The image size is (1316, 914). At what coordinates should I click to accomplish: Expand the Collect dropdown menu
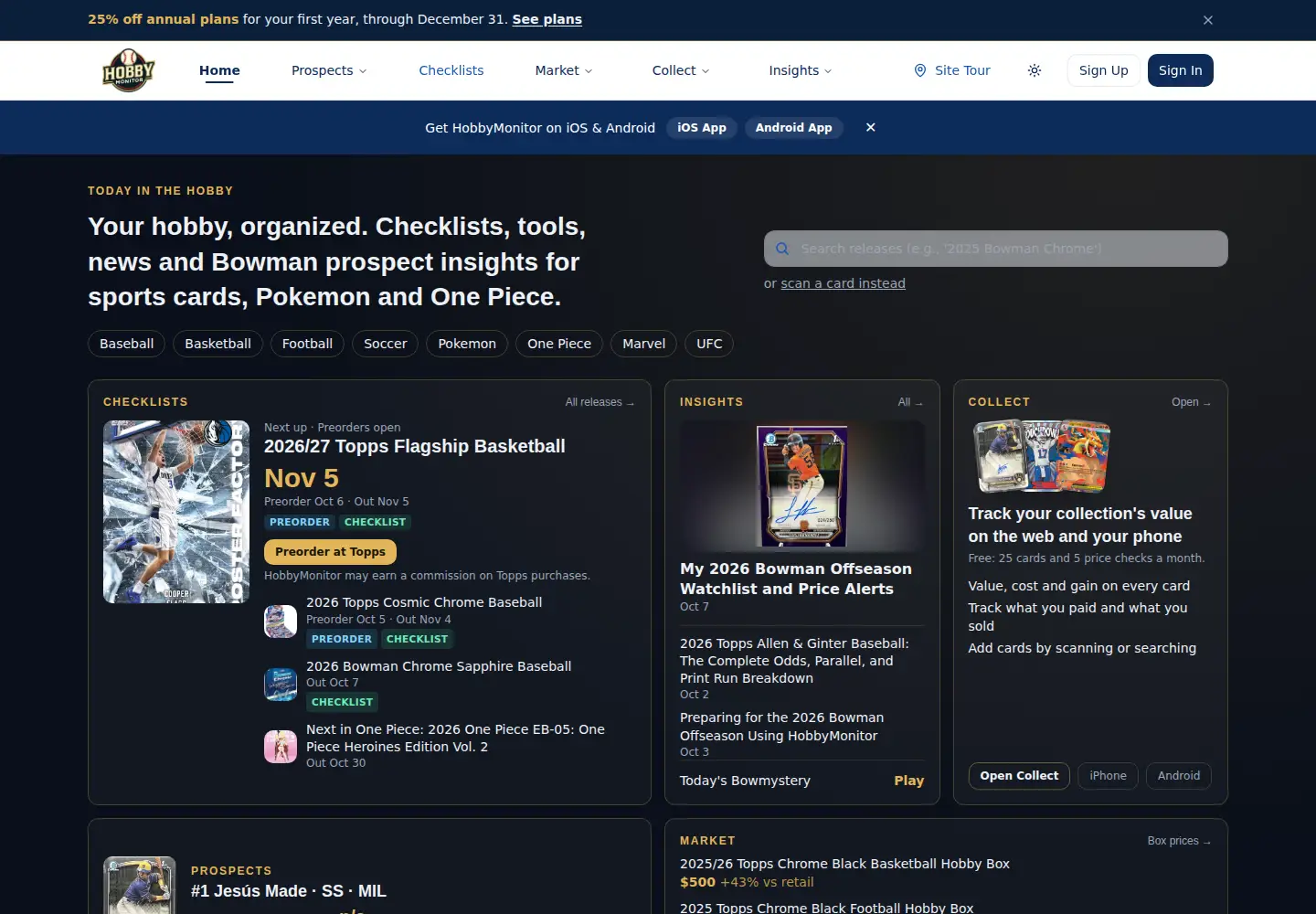pos(681,70)
